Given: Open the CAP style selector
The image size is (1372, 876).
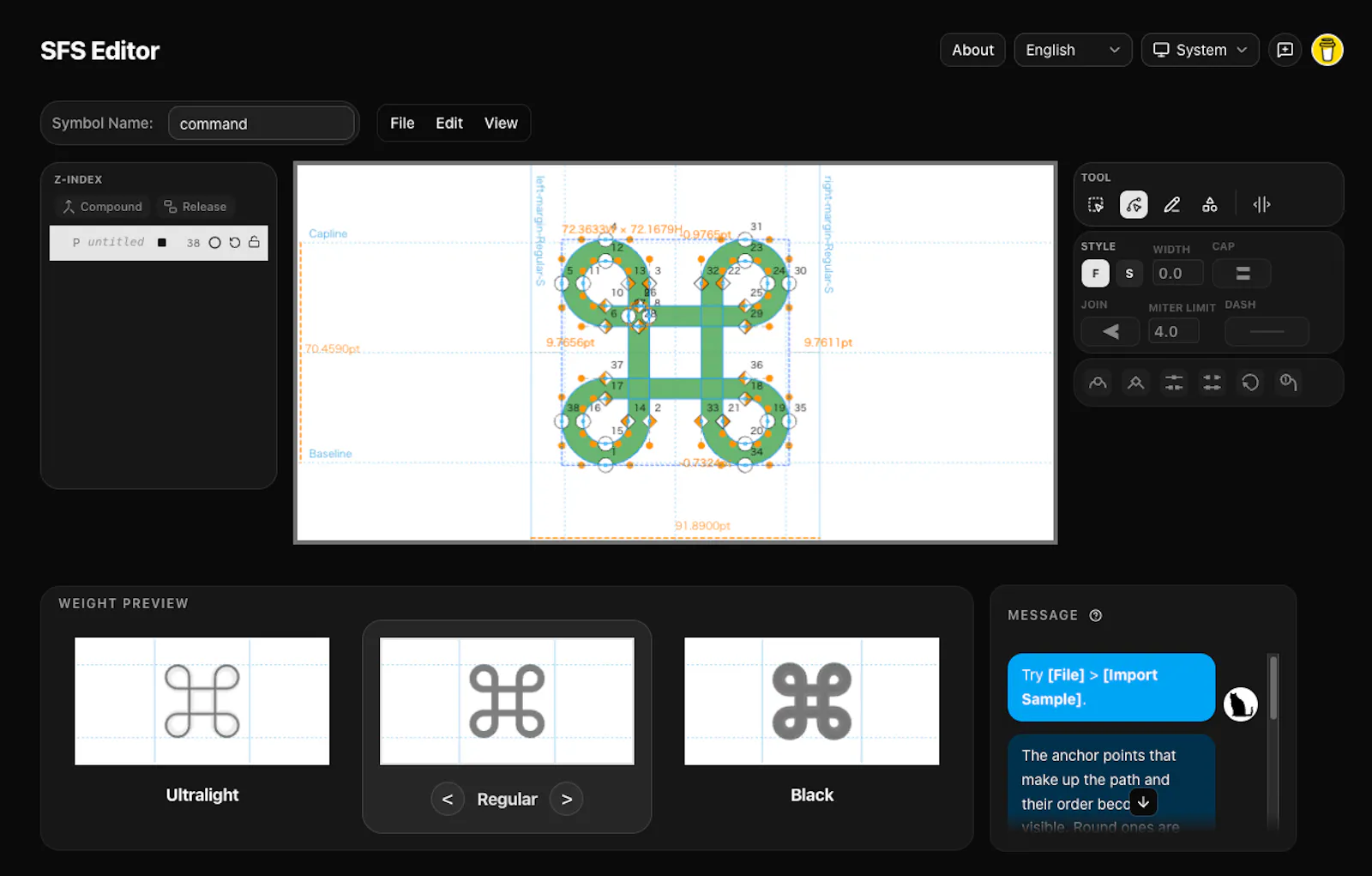Looking at the screenshot, I should pos(1242,274).
